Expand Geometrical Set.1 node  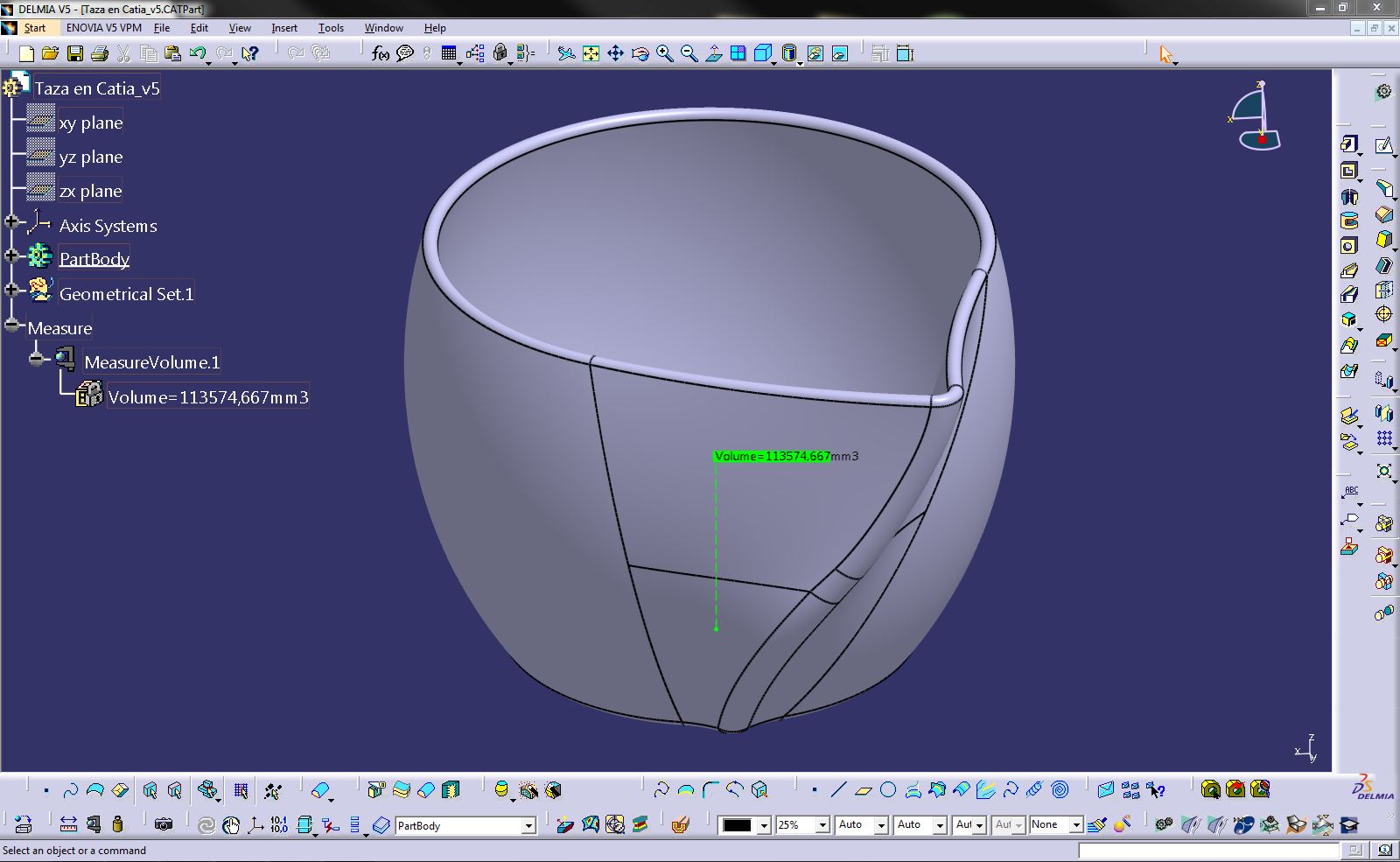[x=11, y=290]
